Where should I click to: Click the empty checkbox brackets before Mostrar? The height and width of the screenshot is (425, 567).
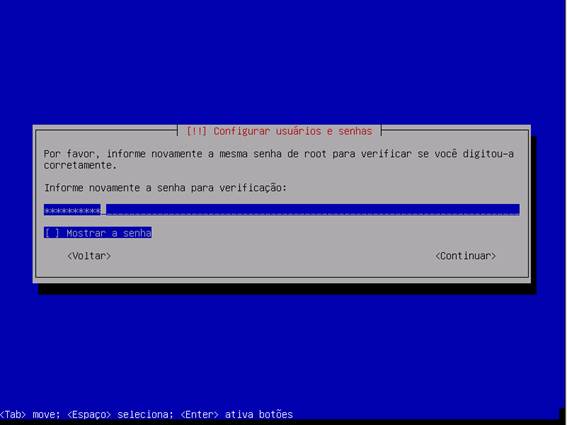tap(52, 233)
